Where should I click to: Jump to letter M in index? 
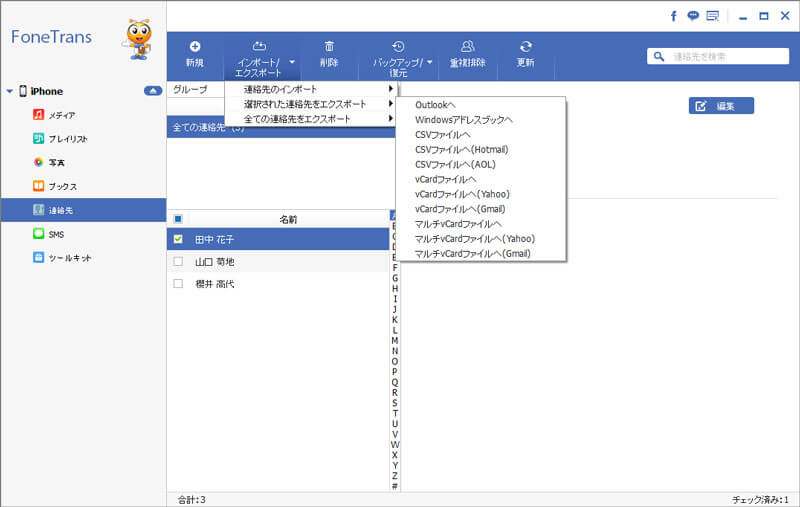pyautogui.click(x=394, y=340)
